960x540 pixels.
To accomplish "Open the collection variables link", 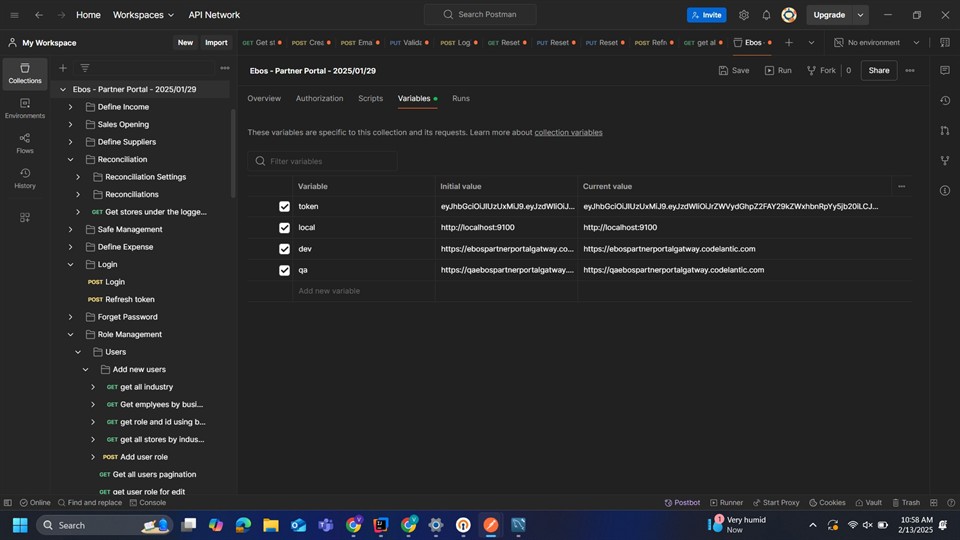I will (x=568, y=132).
